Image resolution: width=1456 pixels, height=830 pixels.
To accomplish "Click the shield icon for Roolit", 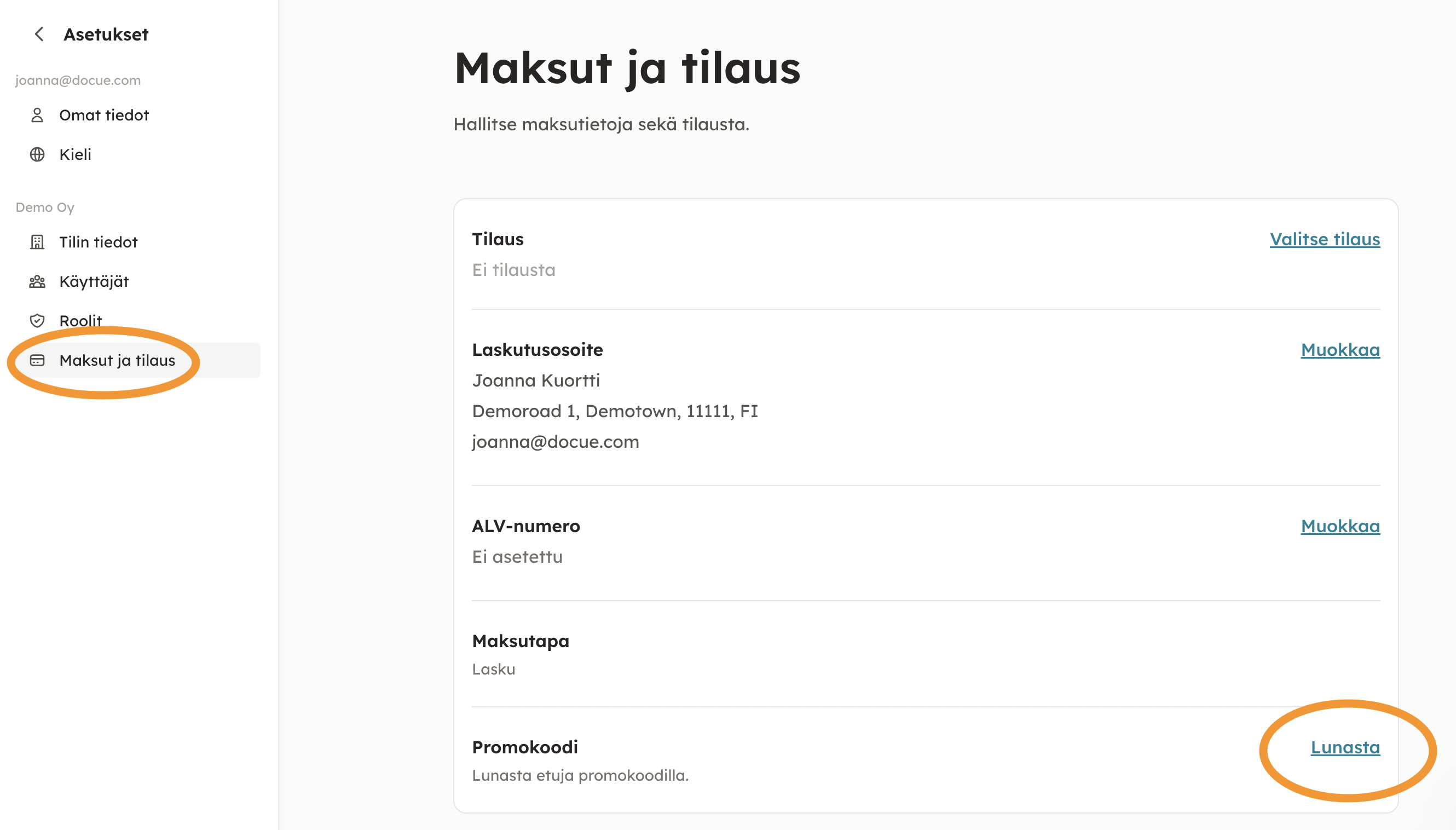I will [37, 321].
